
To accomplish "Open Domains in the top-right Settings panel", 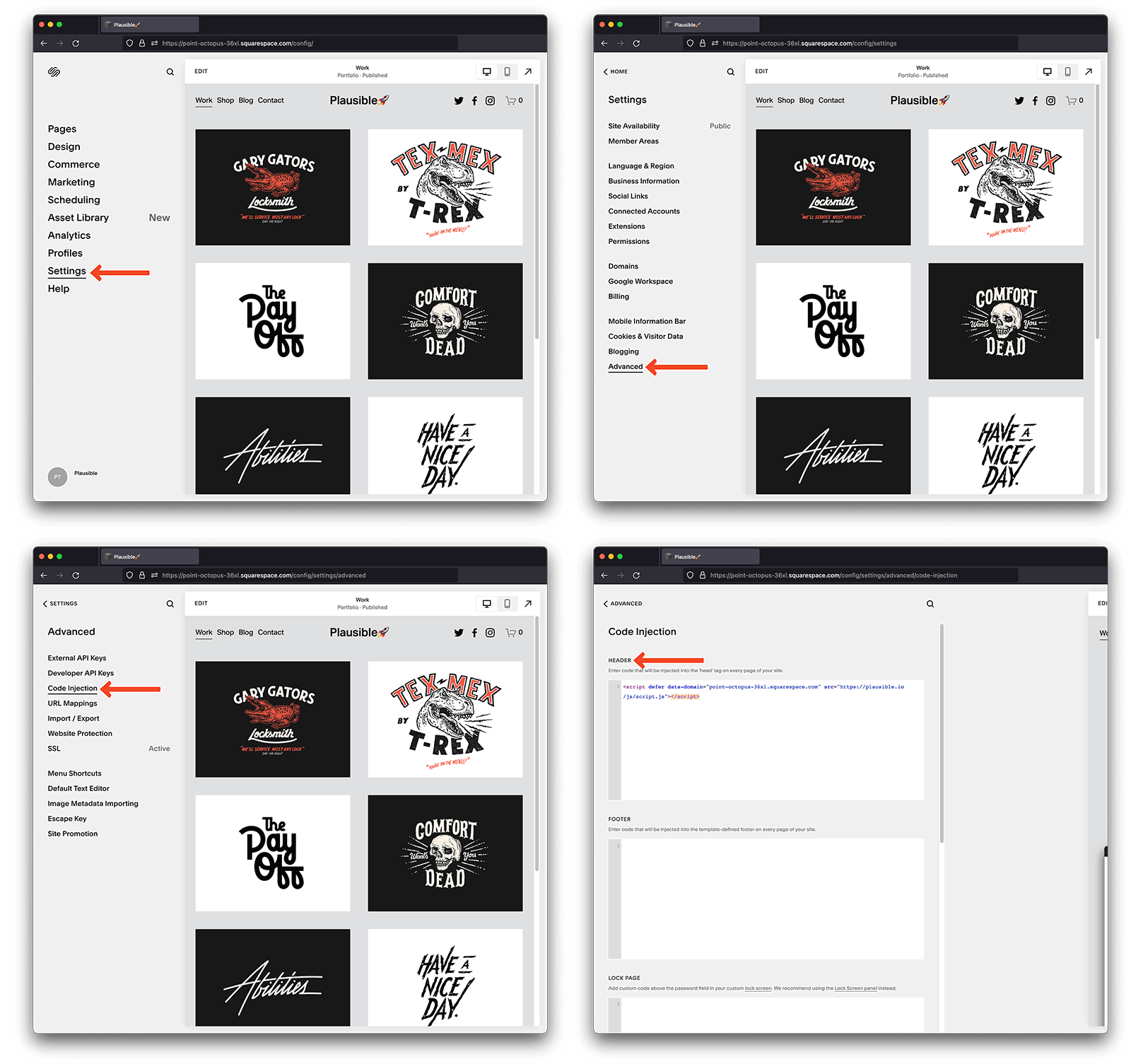I will point(623,267).
